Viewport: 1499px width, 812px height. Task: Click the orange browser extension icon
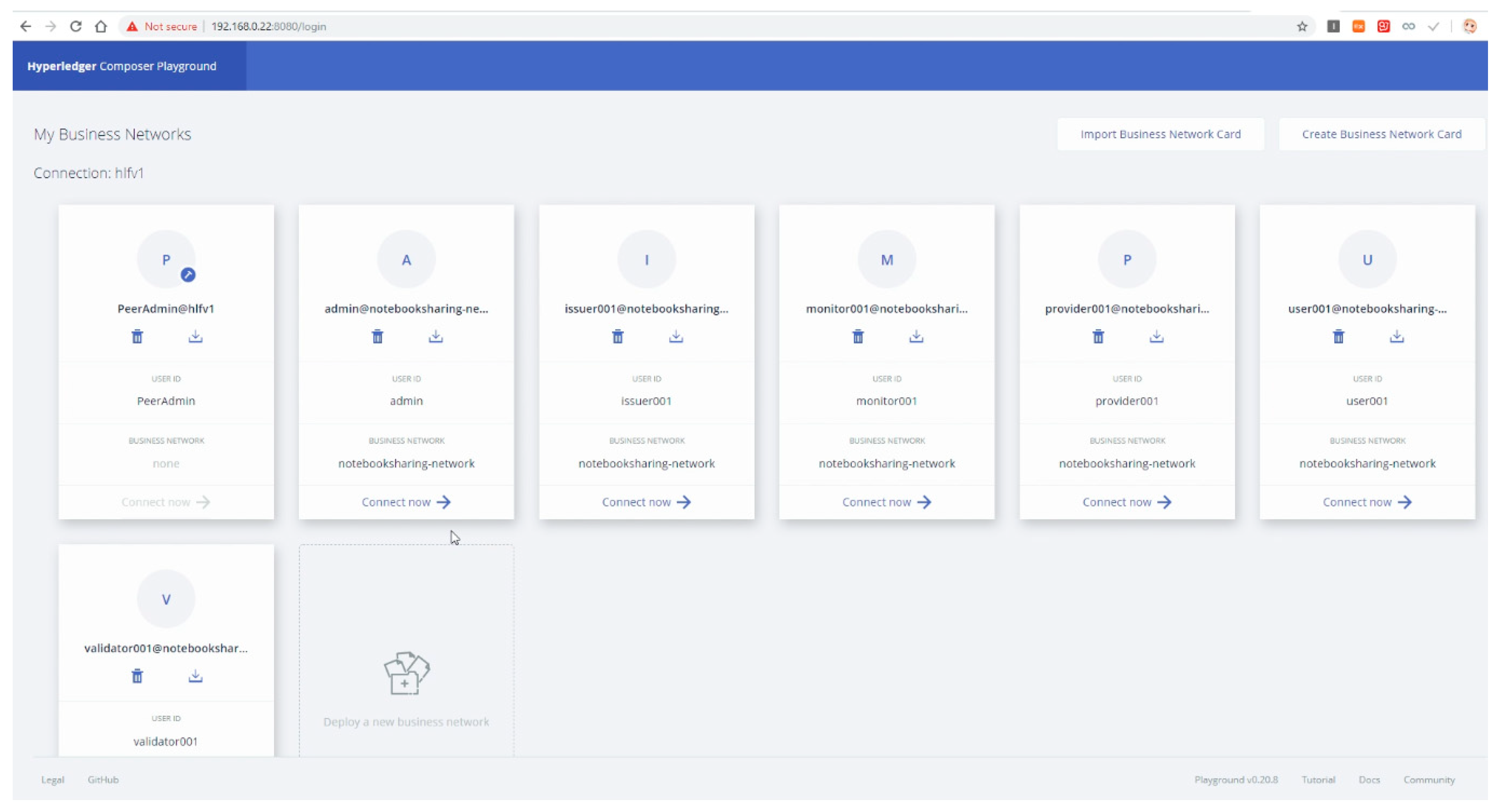tap(1359, 26)
